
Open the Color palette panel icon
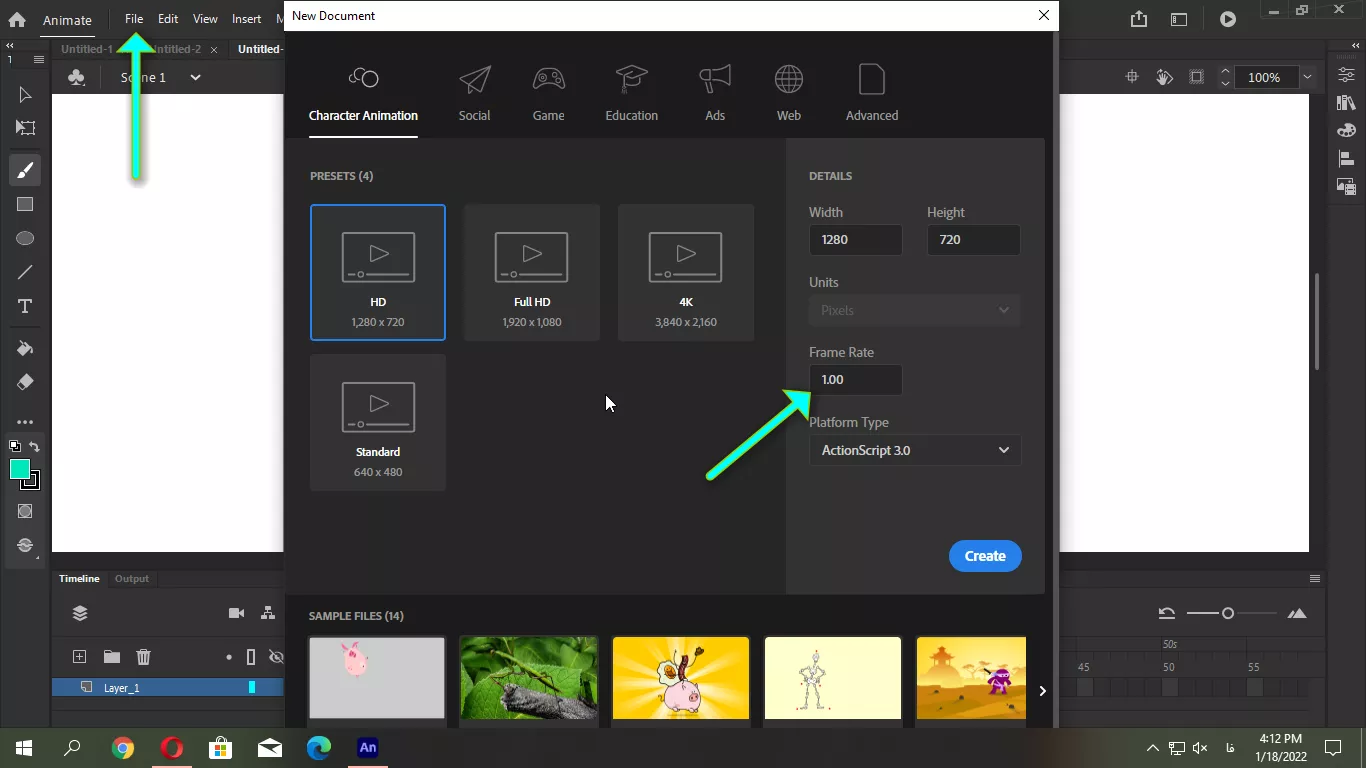[x=1346, y=130]
